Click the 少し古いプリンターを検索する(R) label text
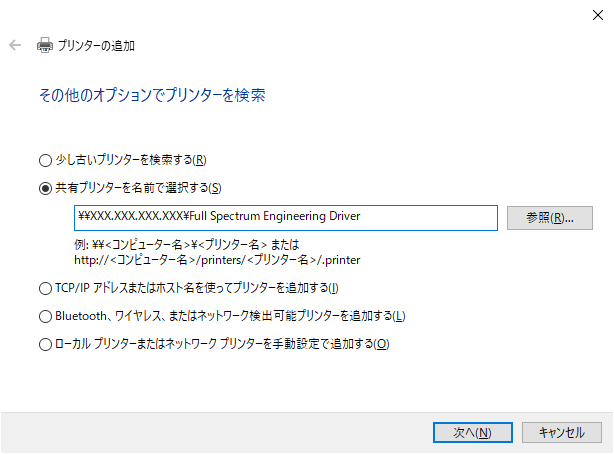The height and width of the screenshot is (454, 614). 131,160
